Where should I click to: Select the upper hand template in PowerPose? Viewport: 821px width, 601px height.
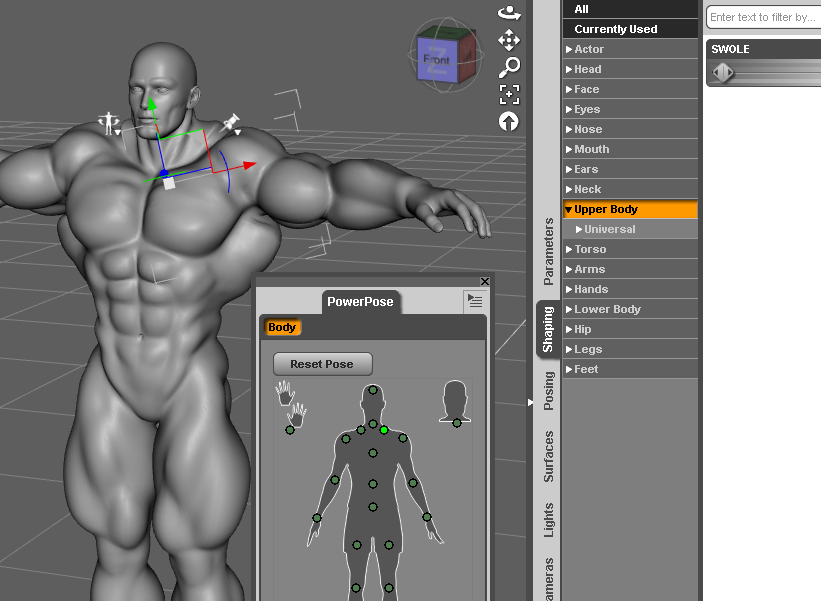[x=285, y=393]
